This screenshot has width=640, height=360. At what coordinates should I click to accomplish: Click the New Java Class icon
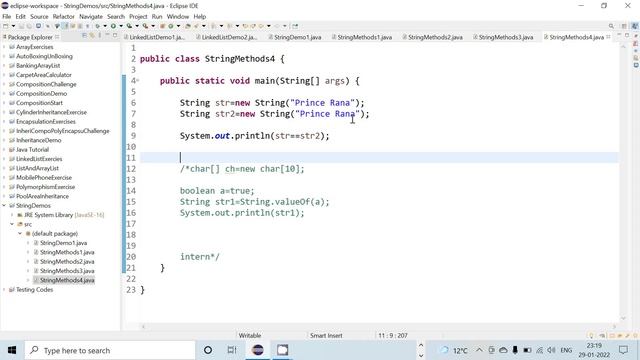click(171, 26)
